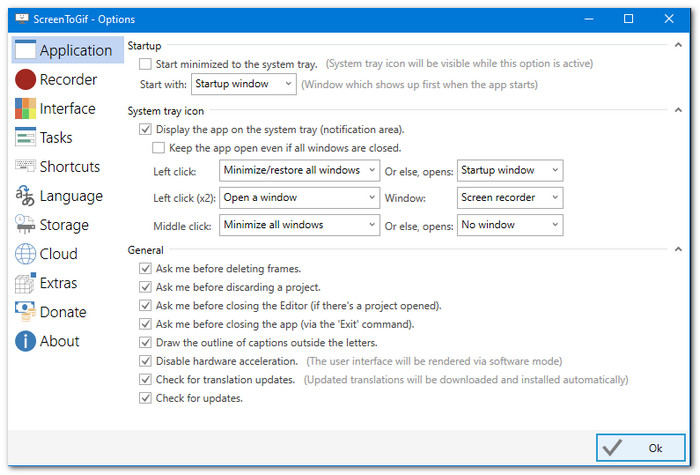Screen dimensions: 700x475
Task: Open the Middle click action dropdown
Action: [300, 225]
